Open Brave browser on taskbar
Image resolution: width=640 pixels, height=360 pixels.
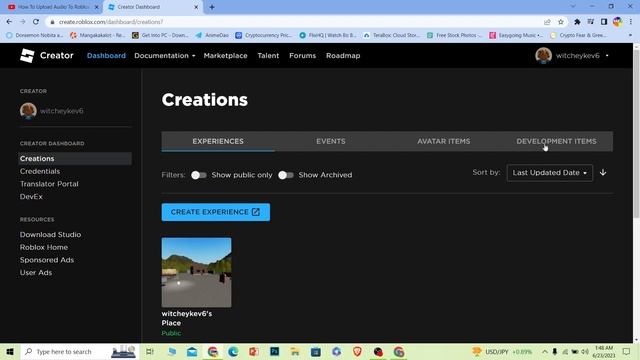tap(357, 351)
